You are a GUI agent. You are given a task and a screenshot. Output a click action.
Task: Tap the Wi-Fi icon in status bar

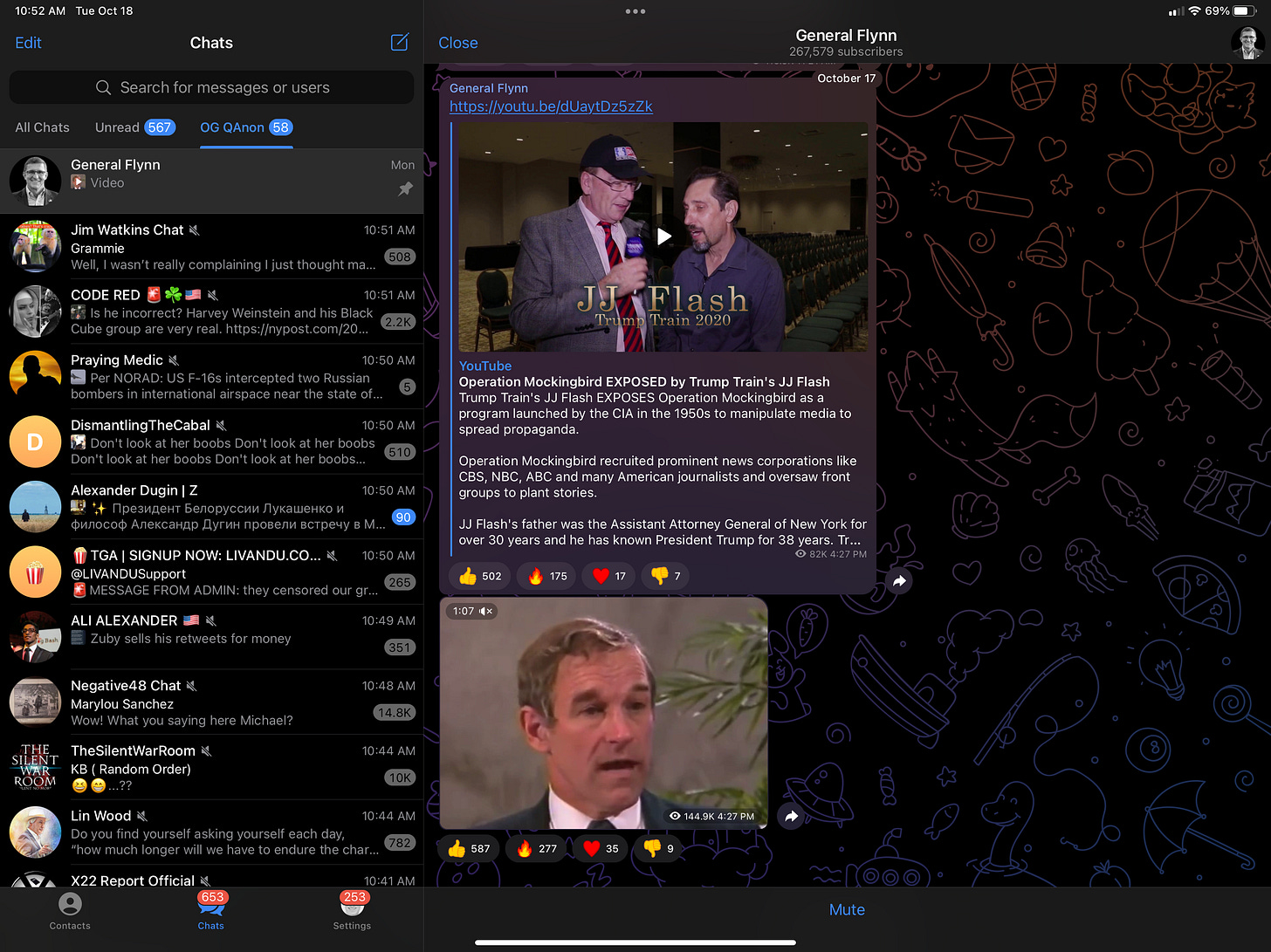click(x=1194, y=11)
